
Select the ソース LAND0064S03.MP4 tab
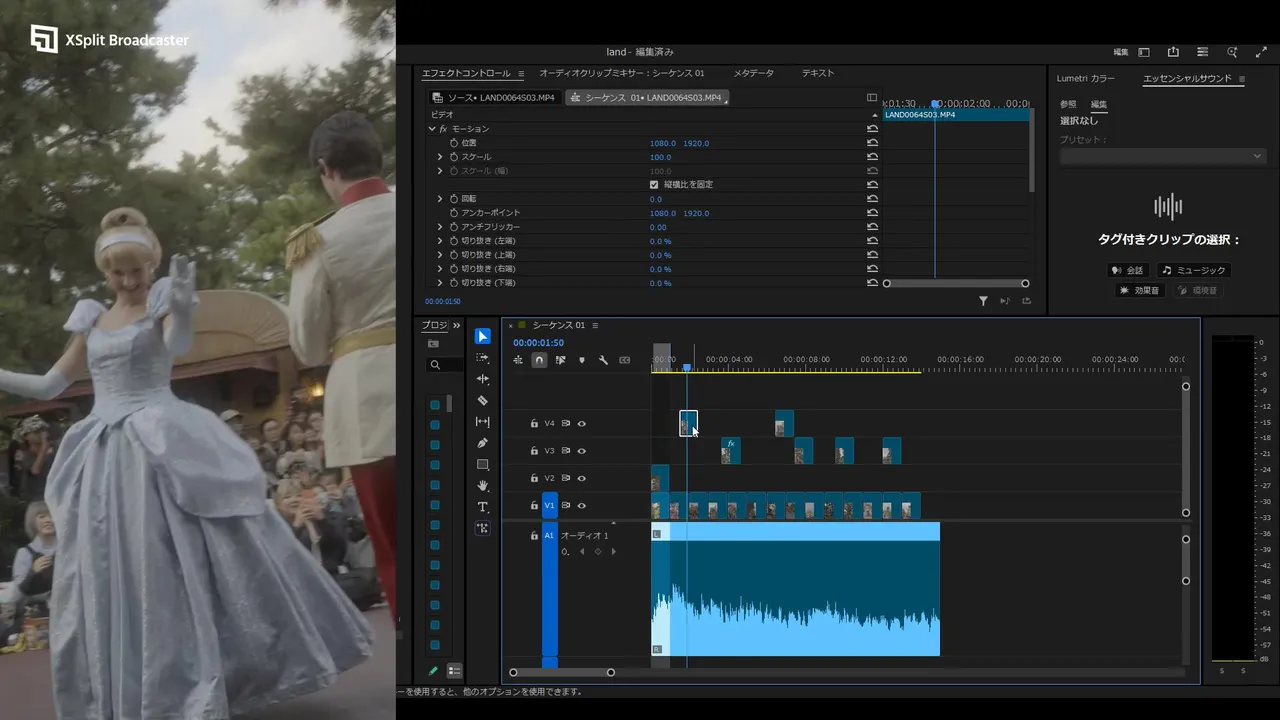[494, 97]
